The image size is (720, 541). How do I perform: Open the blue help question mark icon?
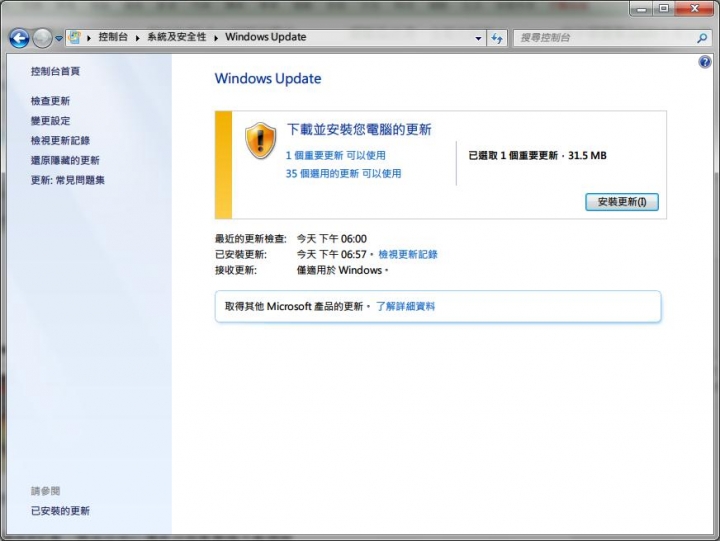(705, 62)
